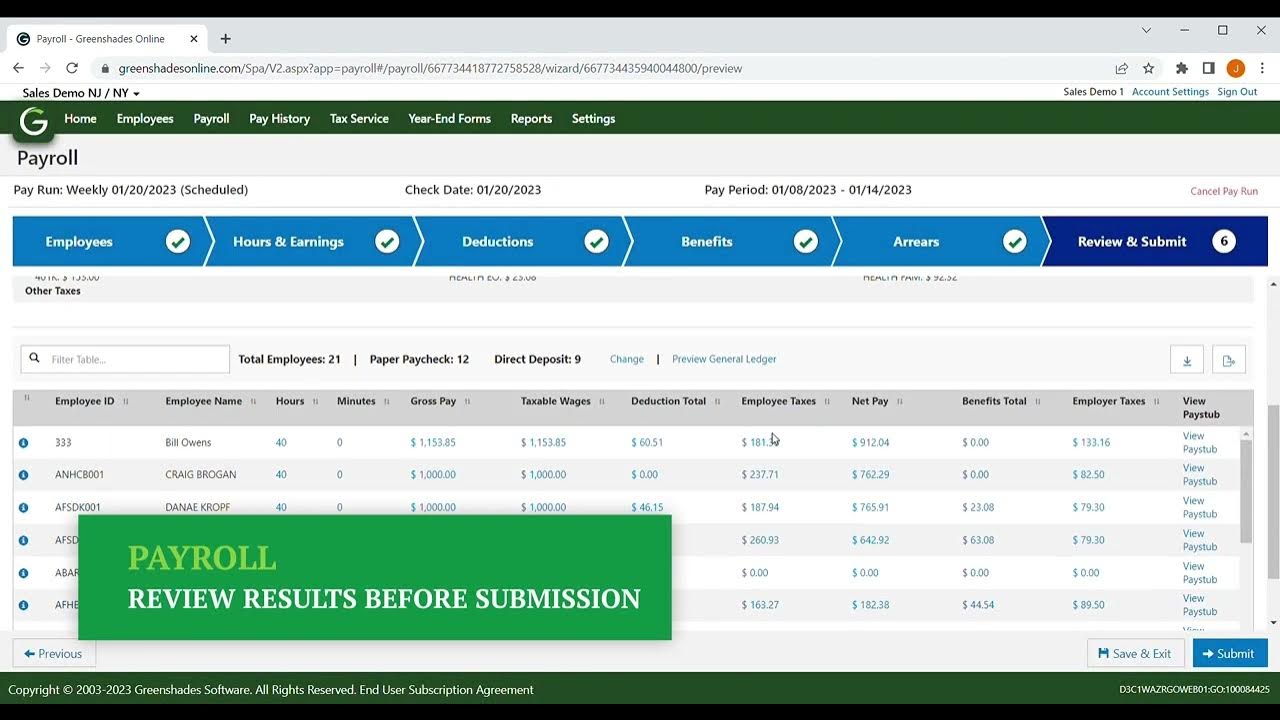The image size is (1280, 720).
Task: Sort by Employee Name column icon
Action: click(253, 402)
